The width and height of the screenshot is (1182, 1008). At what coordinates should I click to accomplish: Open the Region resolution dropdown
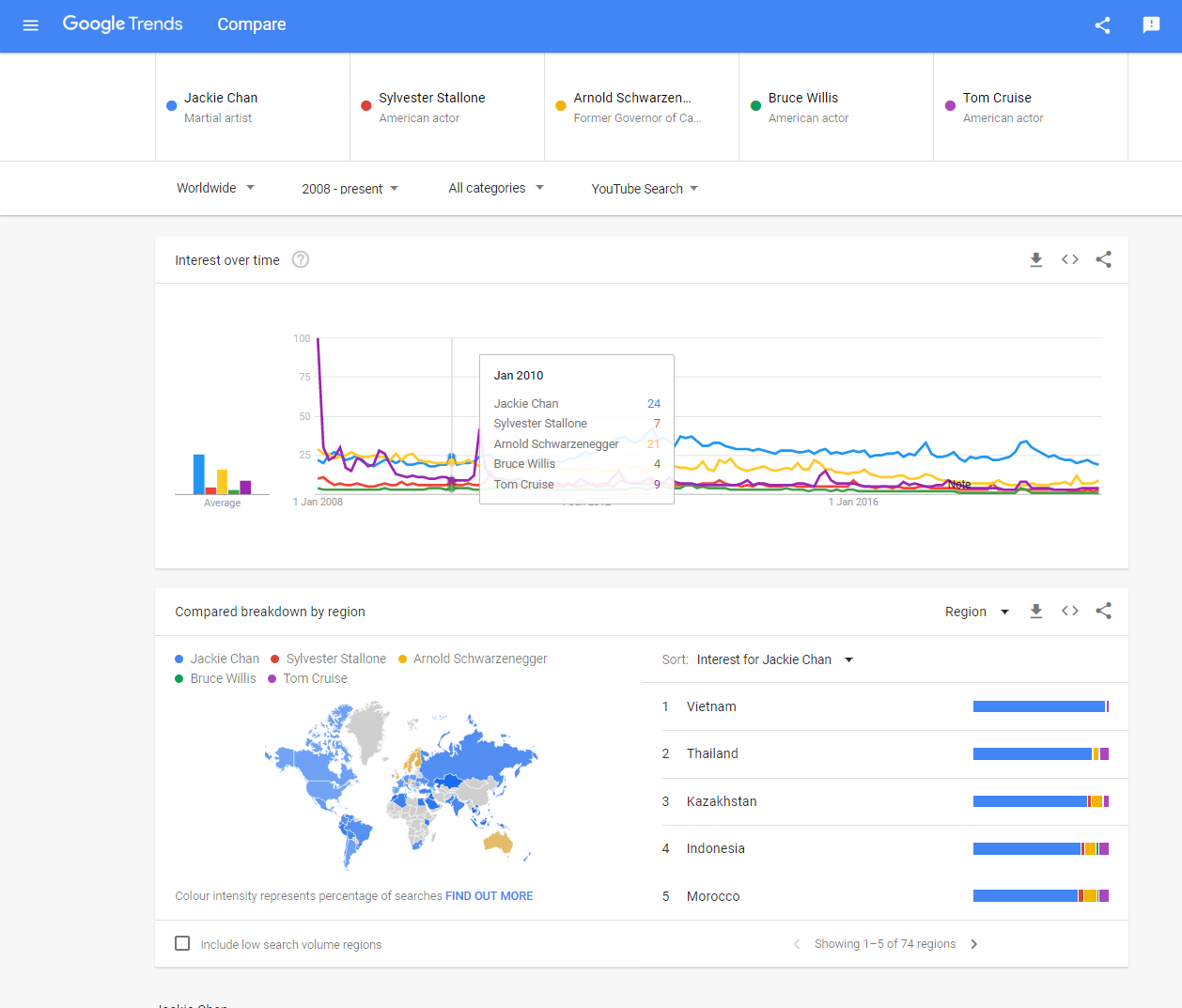(977, 612)
